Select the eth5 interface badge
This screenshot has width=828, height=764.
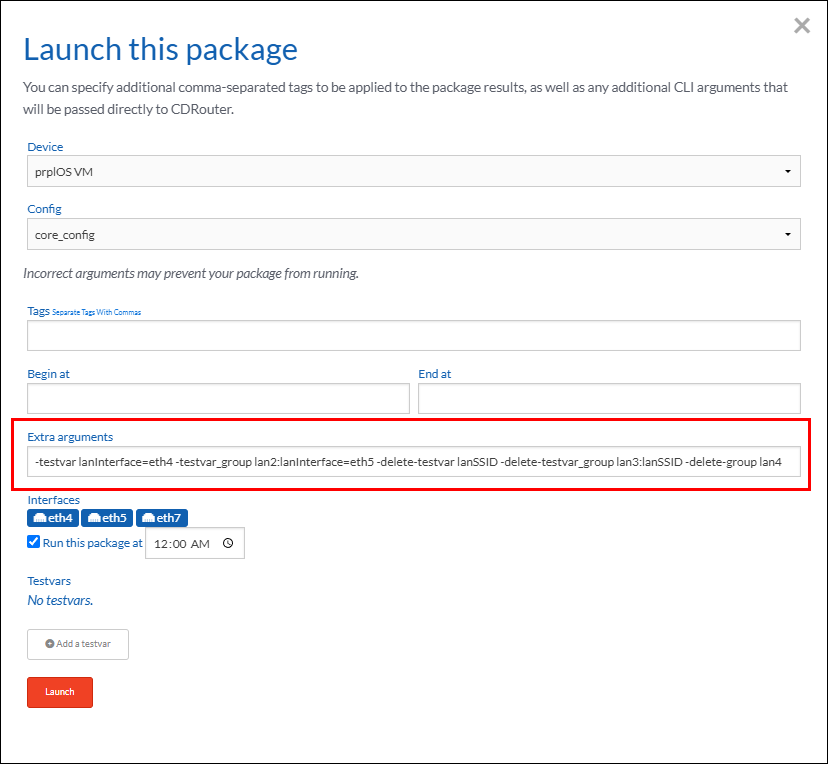click(107, 518)
